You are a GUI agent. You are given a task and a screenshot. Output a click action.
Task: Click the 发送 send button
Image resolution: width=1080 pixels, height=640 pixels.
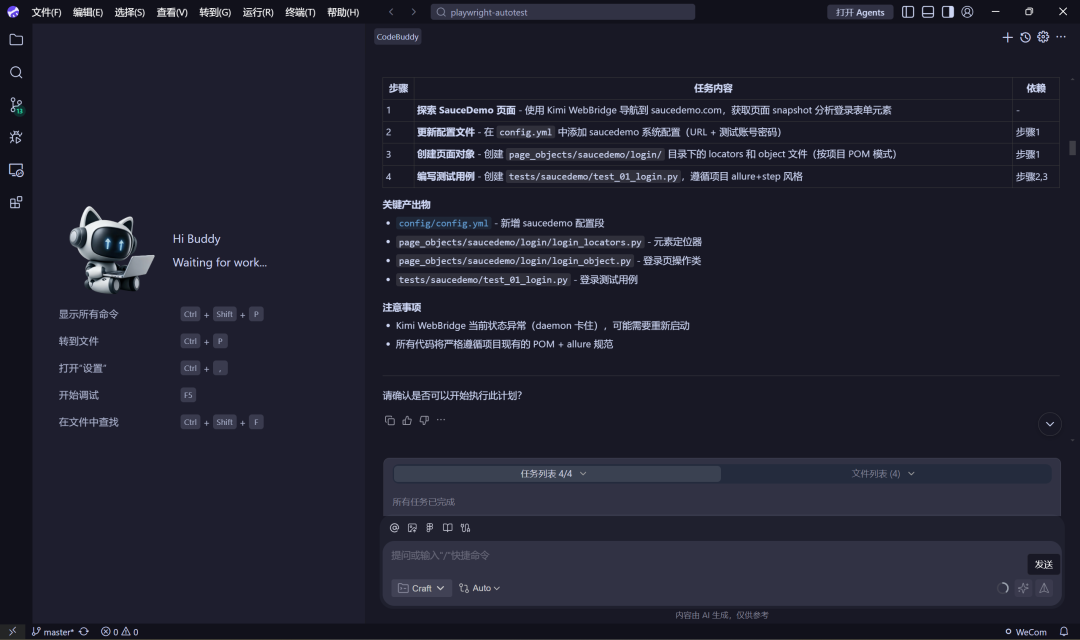coord(1043,564)
